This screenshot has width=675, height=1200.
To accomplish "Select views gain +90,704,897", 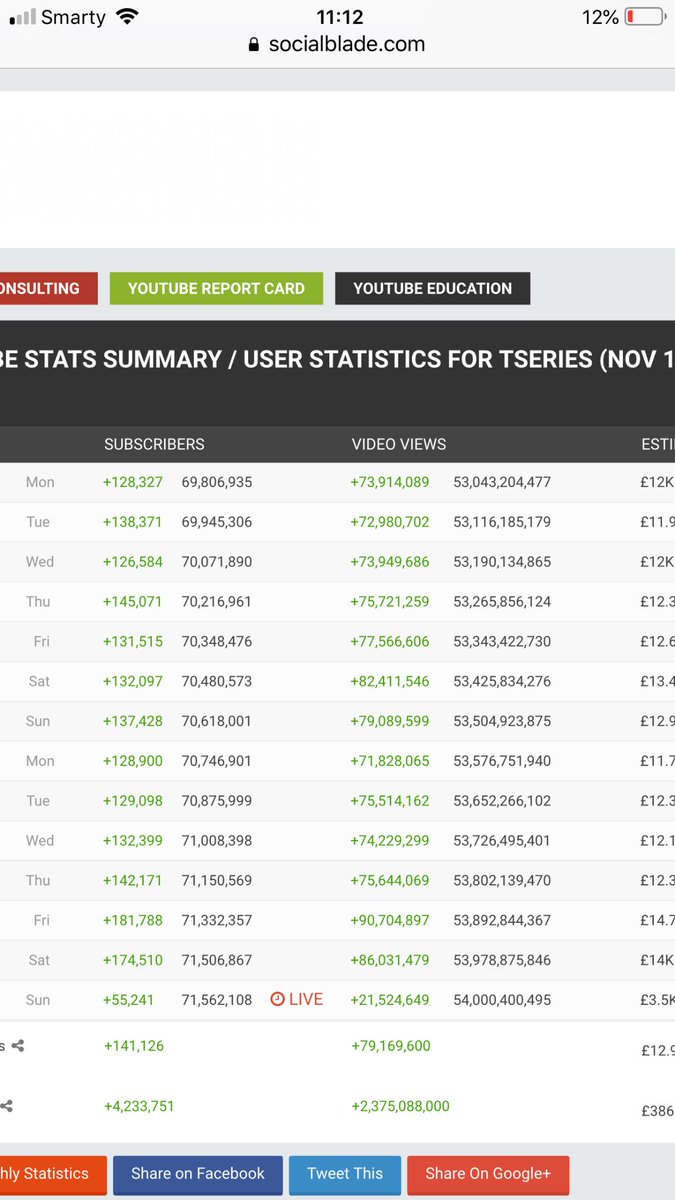I will point(390,920).
